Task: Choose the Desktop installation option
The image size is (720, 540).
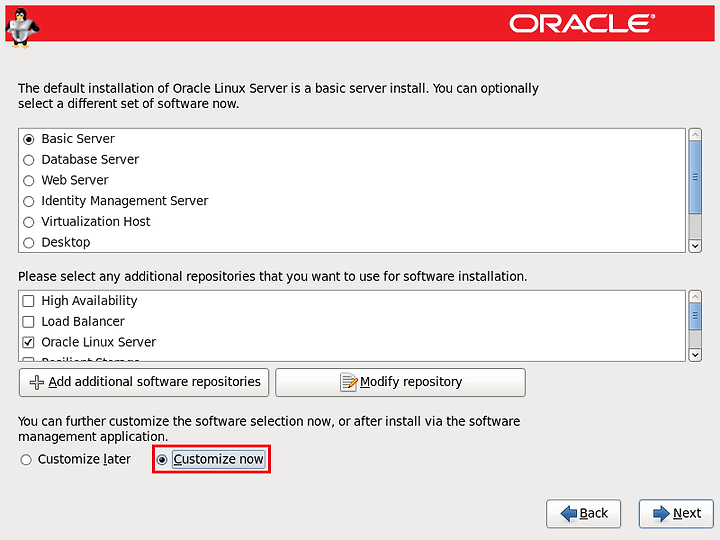Action: [x=28, y=242]
